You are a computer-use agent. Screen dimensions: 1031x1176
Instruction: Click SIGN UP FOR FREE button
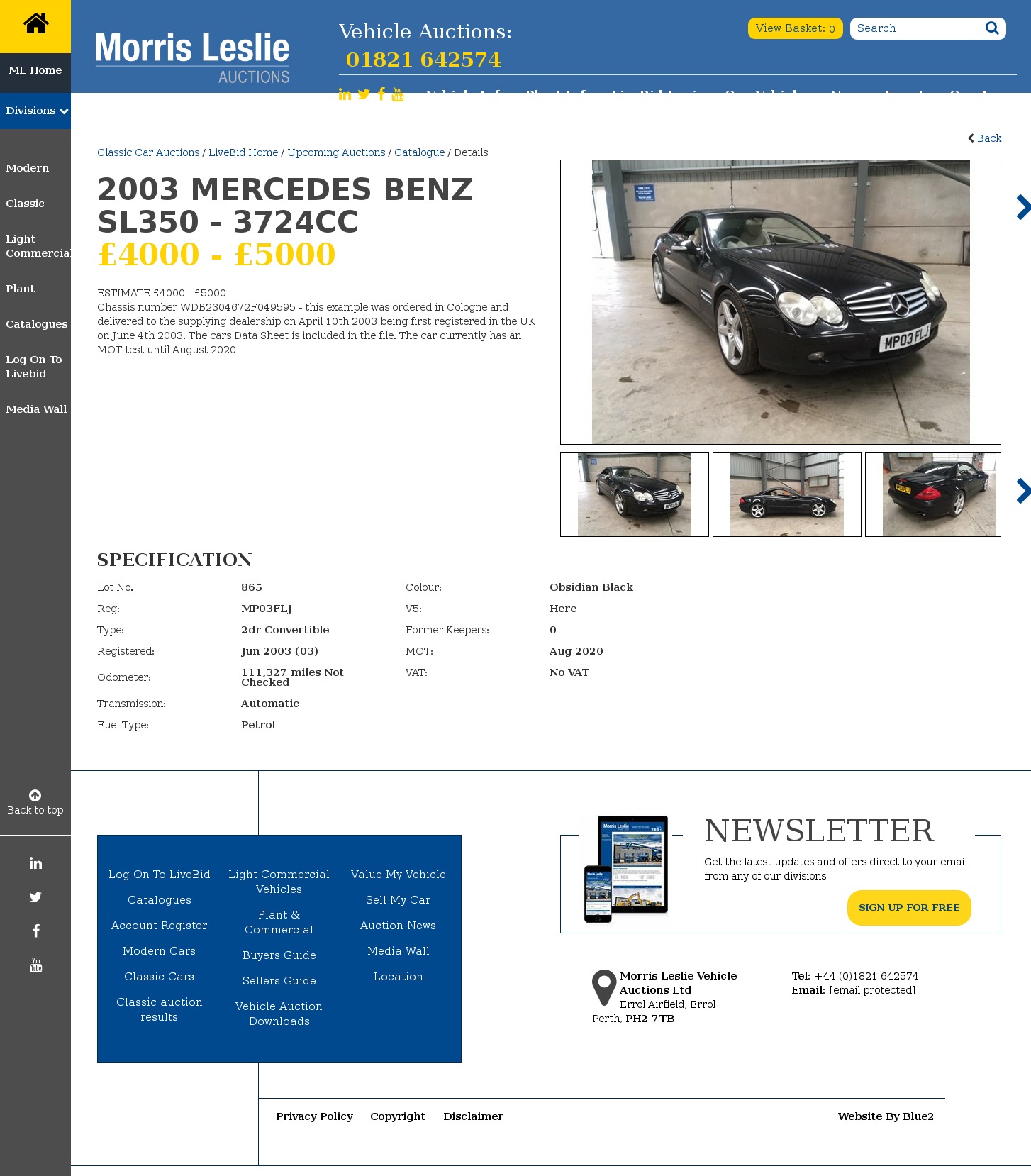pyautogui.click(x=909, y=908)
